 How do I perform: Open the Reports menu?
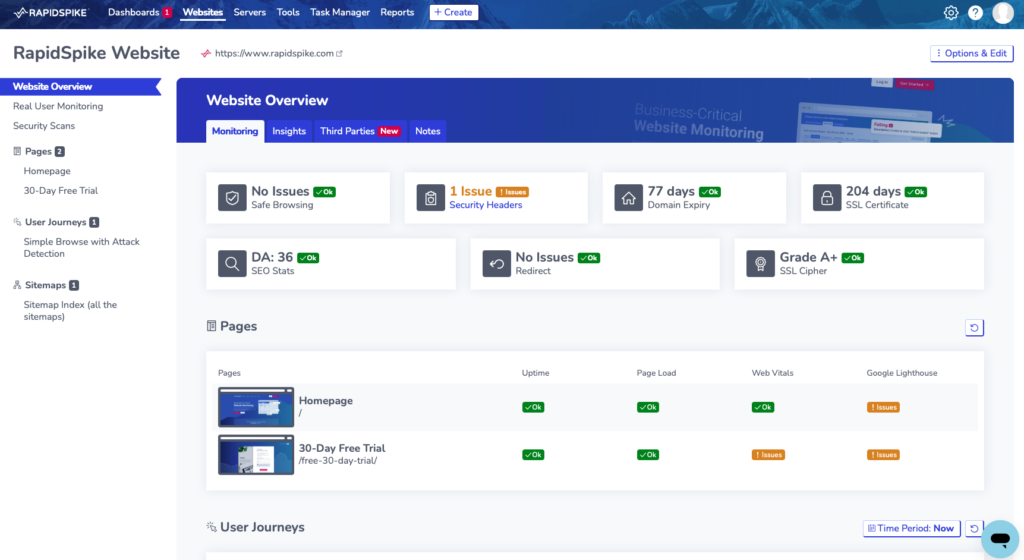click(397, 12)
